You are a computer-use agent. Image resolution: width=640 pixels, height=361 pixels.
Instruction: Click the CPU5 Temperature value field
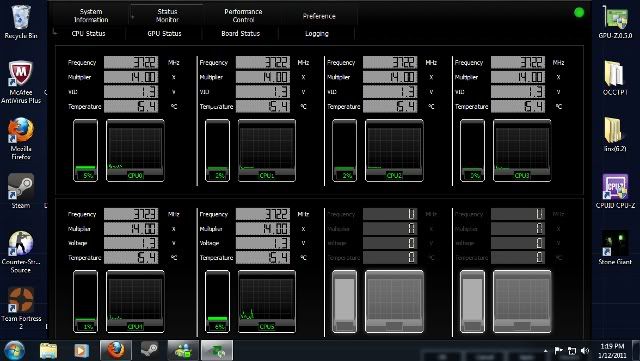click(263, 257)
